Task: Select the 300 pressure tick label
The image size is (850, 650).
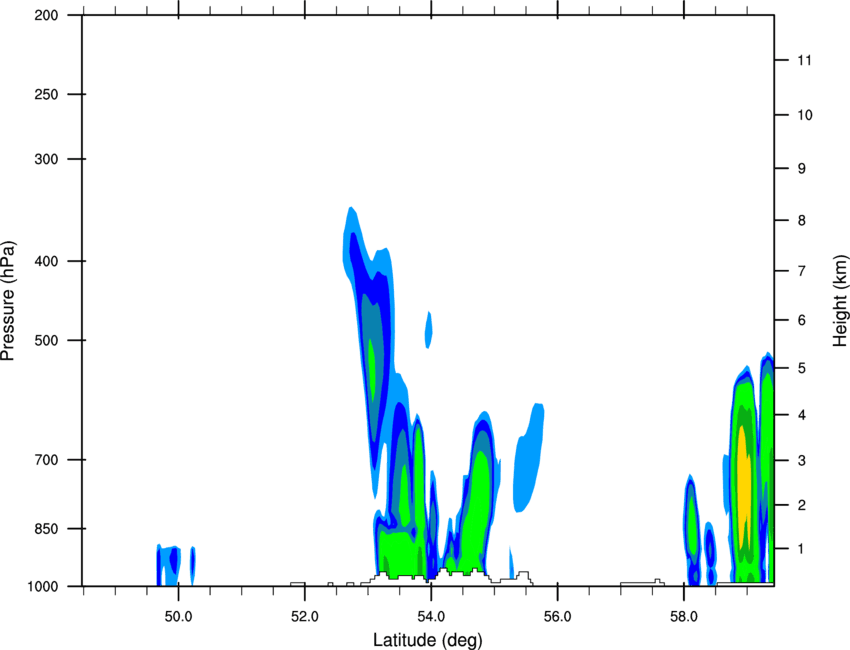Action: [x=46, y=159]
